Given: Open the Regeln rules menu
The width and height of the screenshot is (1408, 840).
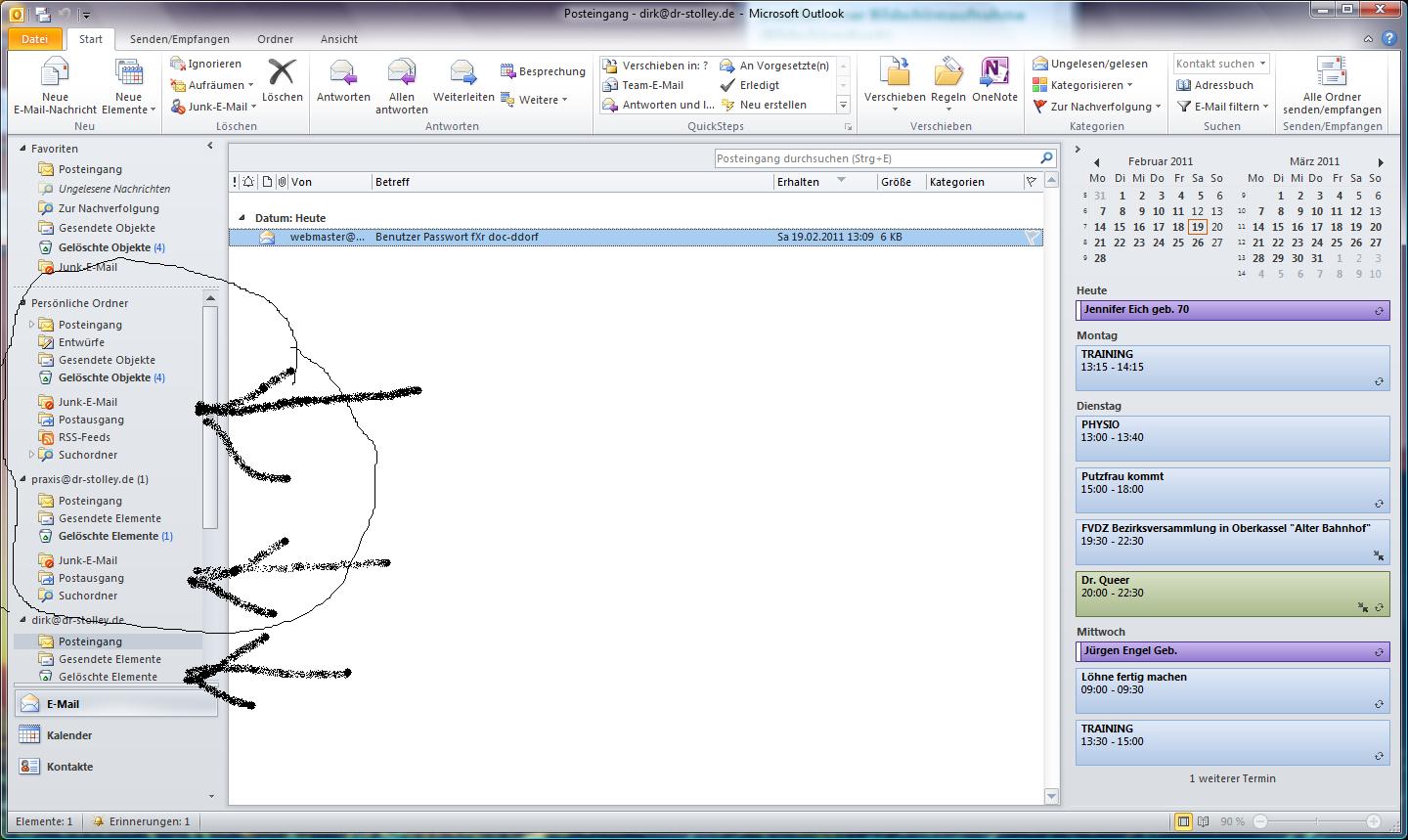Looking at the screenshot, I should [x=948, y=84].
